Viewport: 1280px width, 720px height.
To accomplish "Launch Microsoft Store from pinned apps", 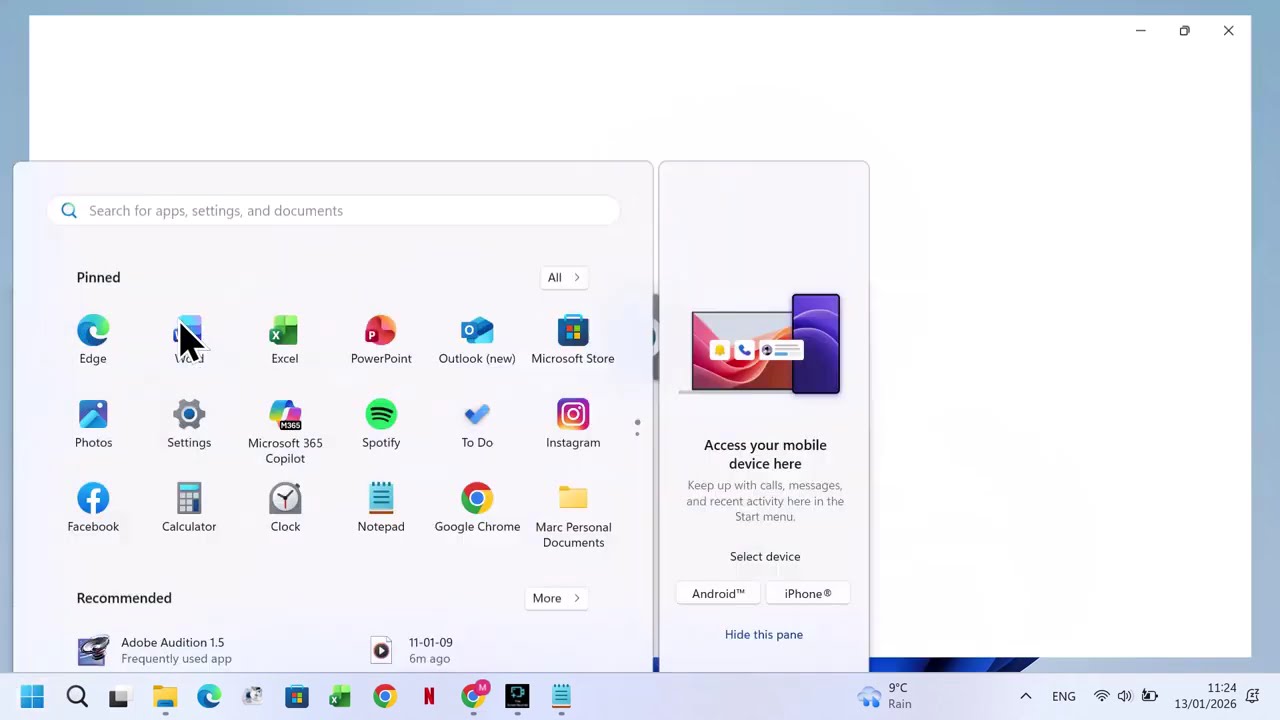I will [x=573, y=340].
